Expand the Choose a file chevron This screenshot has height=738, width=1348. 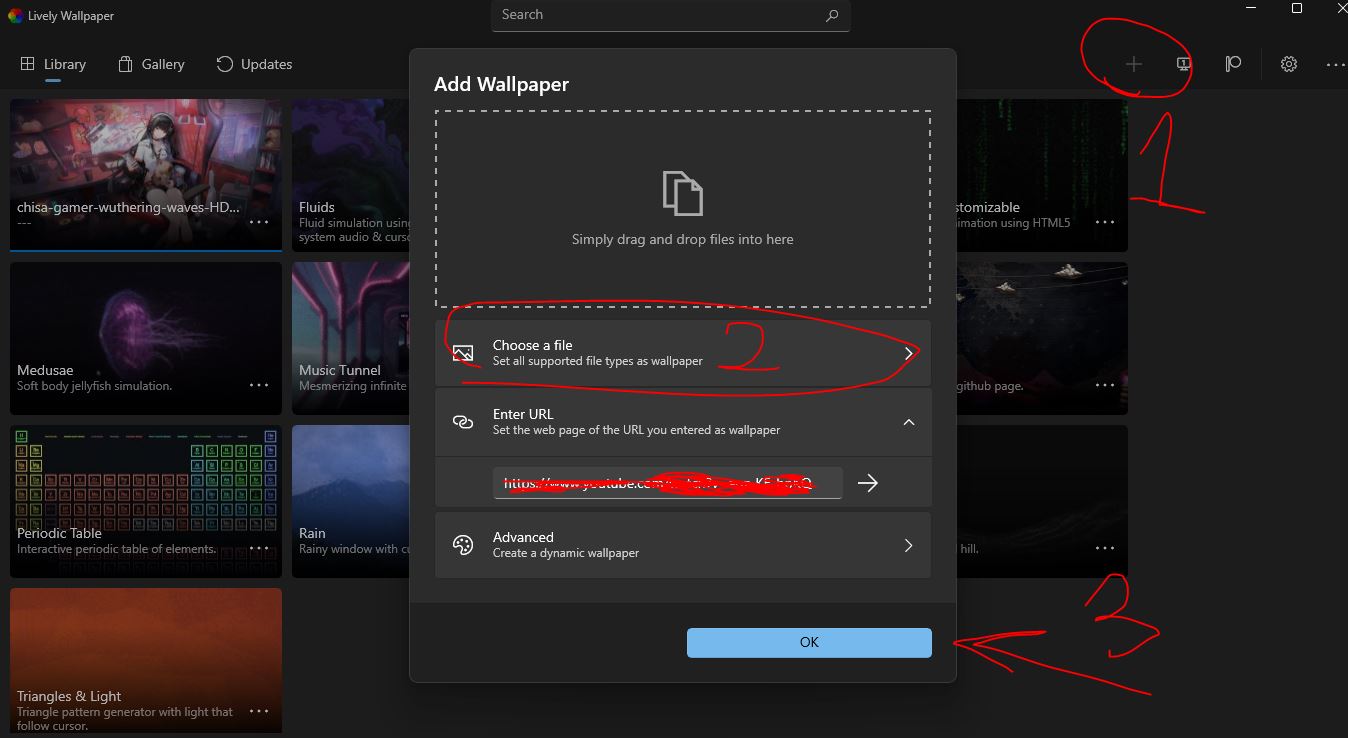tap(908, 353)
